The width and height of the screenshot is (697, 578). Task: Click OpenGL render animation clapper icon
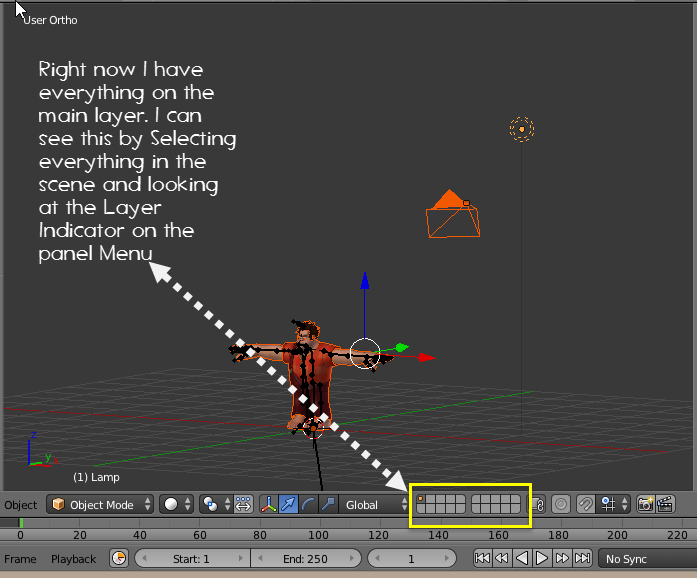pos(665,505)
